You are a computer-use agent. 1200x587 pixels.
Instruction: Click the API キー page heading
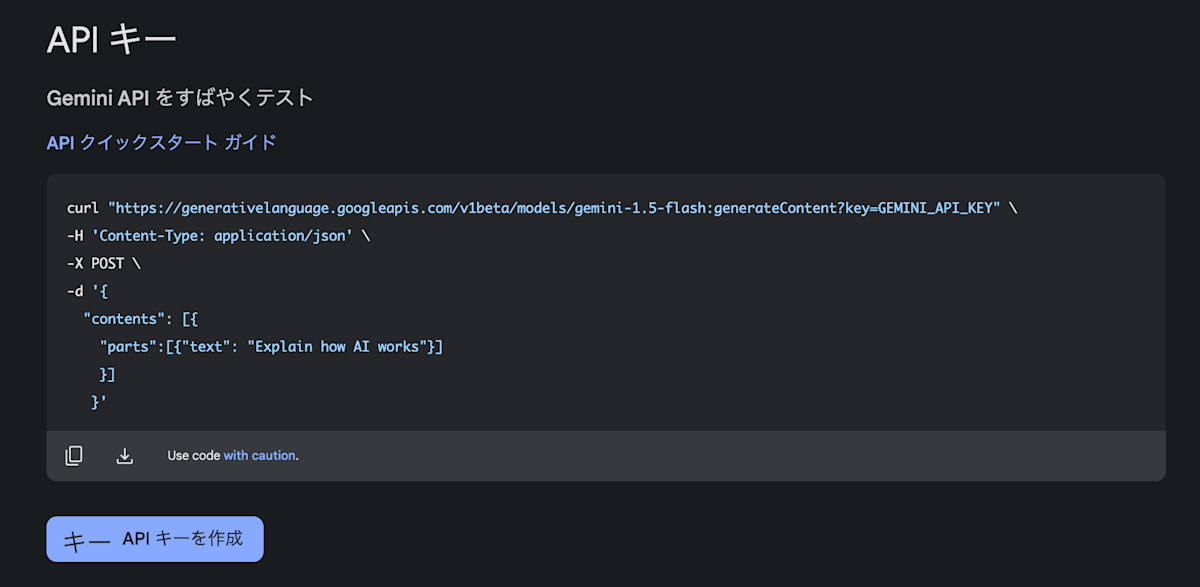point(111,40)
